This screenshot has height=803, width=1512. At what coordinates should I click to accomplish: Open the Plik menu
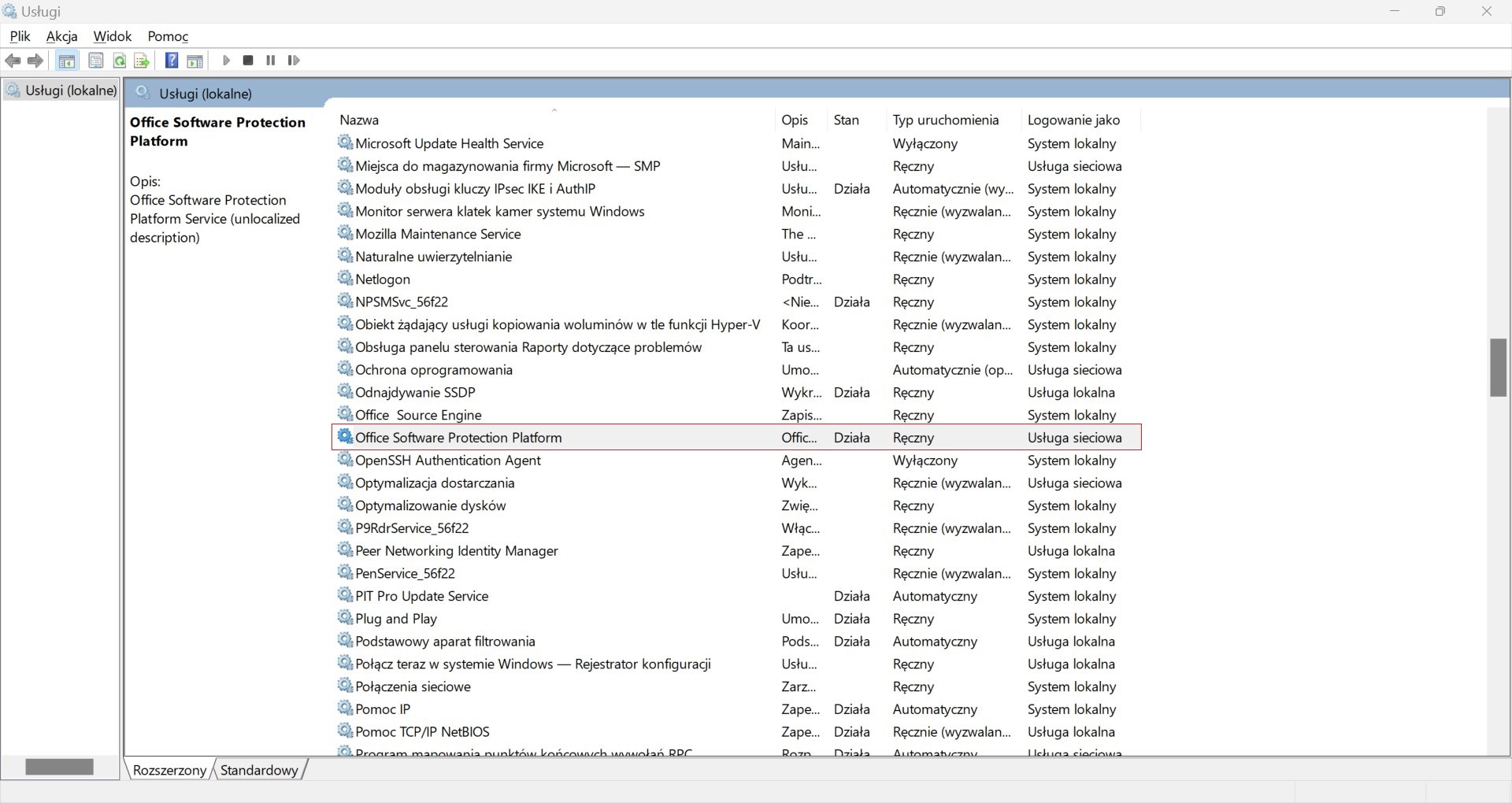point(20,36)
